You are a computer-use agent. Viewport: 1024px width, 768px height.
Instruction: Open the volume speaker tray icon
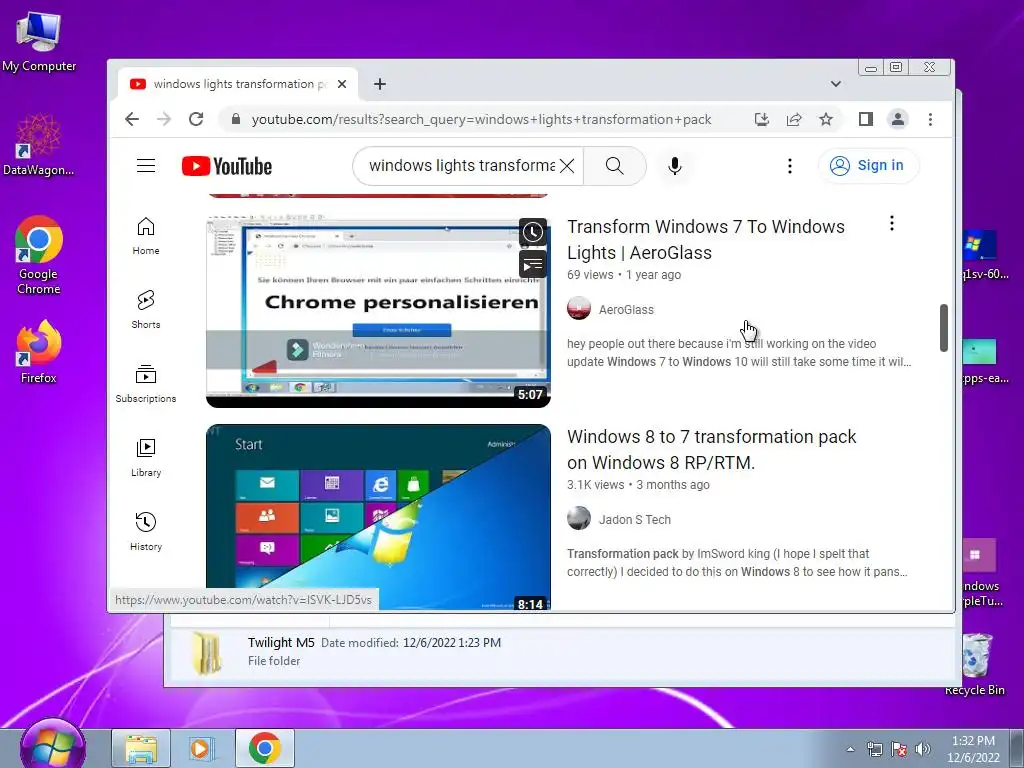click(x=922, y=749)
